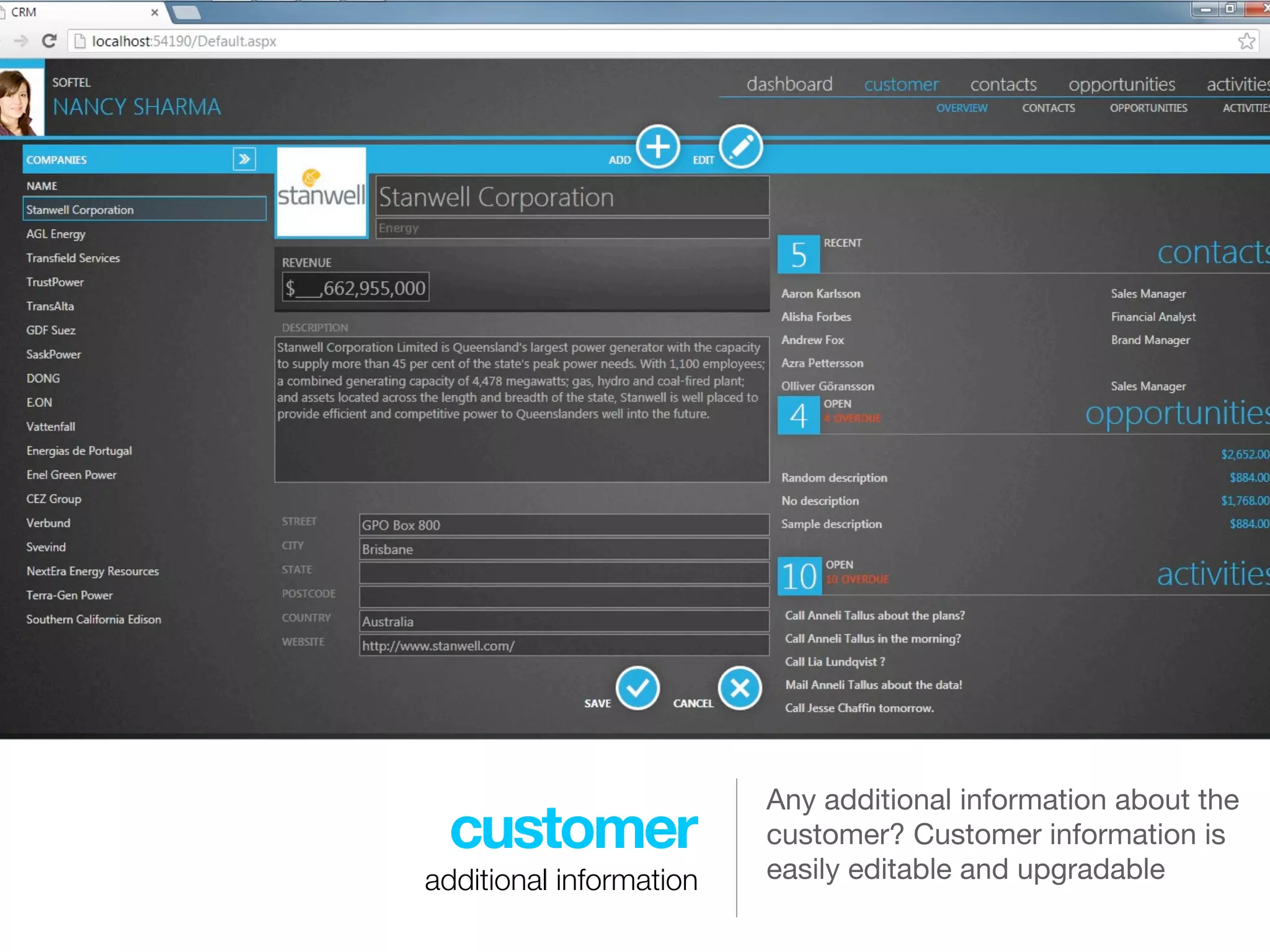Reload the page in the browser
This screenshot has width=1270, height=952.
click(x=49, y=41)
